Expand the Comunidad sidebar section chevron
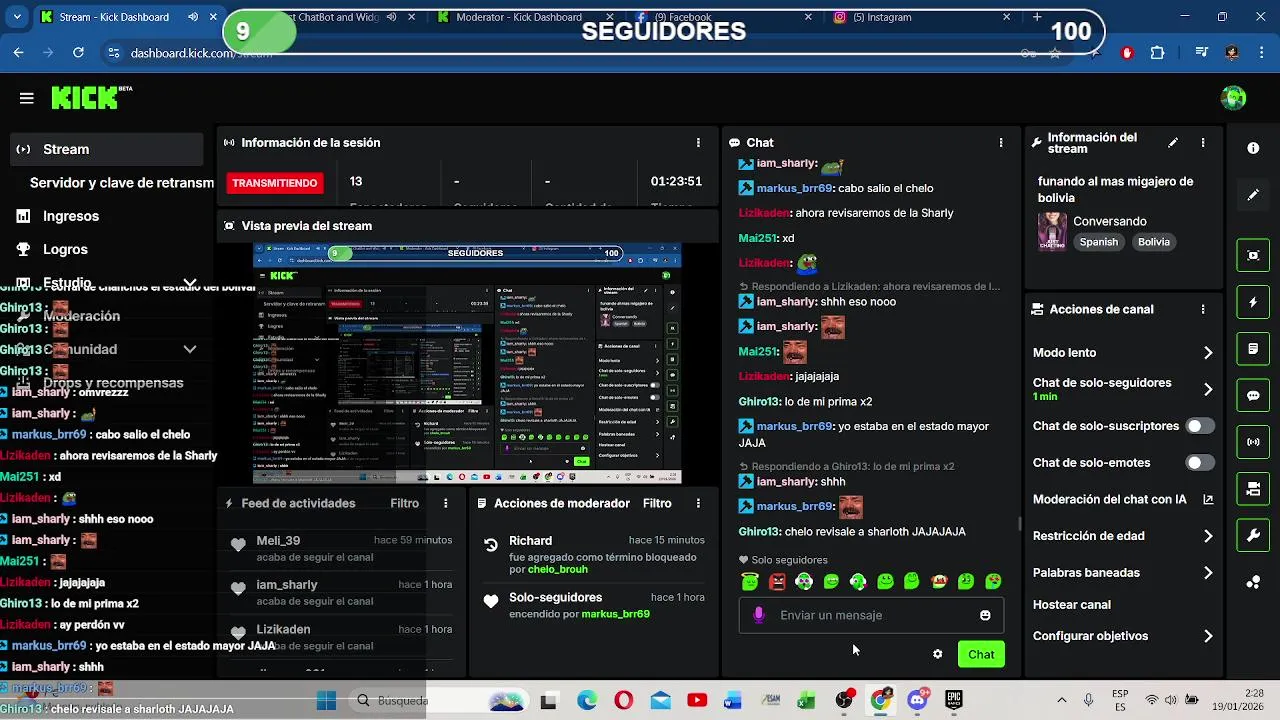Viewport: 1280px width, 720px height. click(x=190, y=349)
